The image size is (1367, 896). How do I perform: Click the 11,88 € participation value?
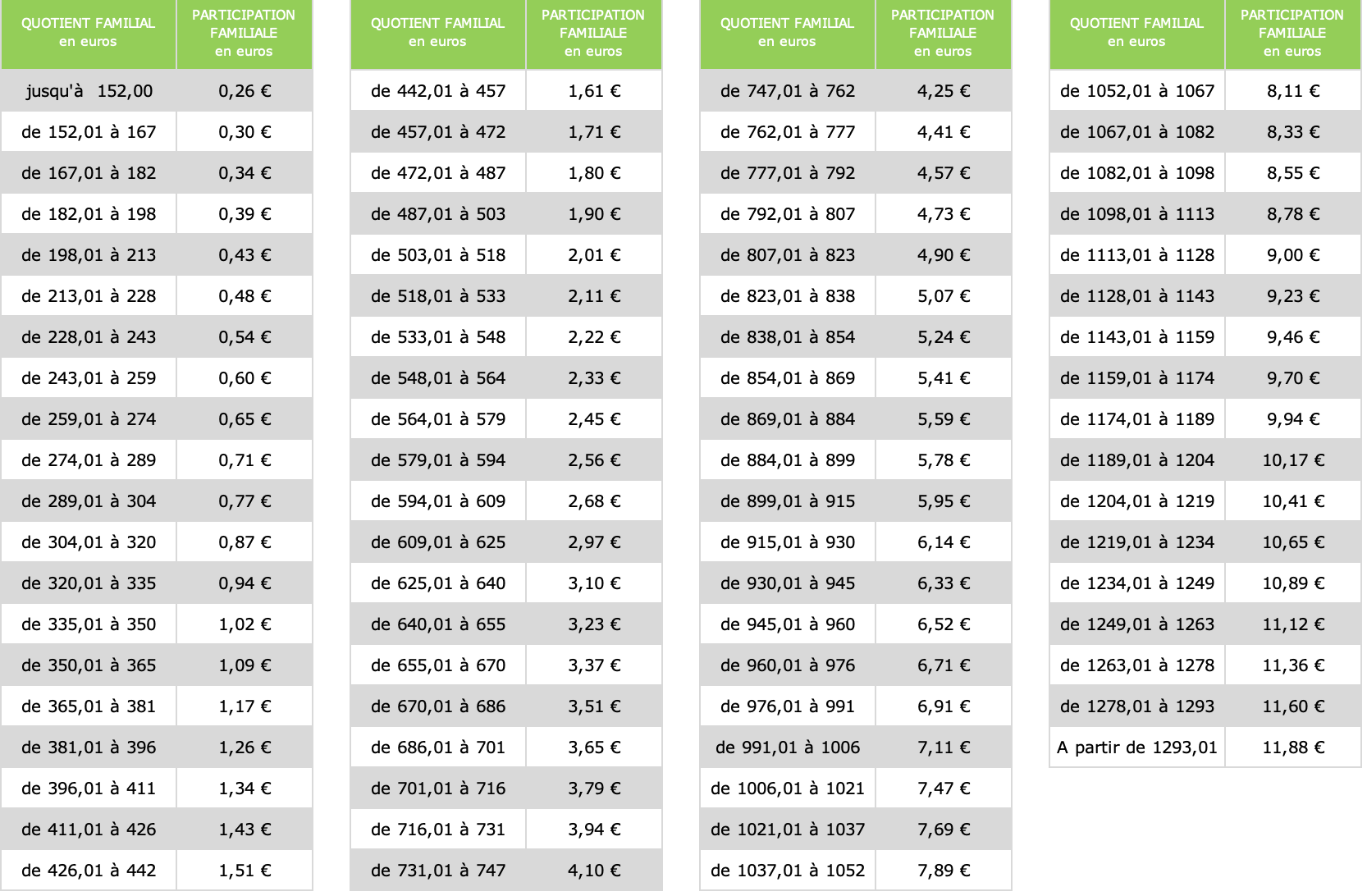coord(1293,747)
